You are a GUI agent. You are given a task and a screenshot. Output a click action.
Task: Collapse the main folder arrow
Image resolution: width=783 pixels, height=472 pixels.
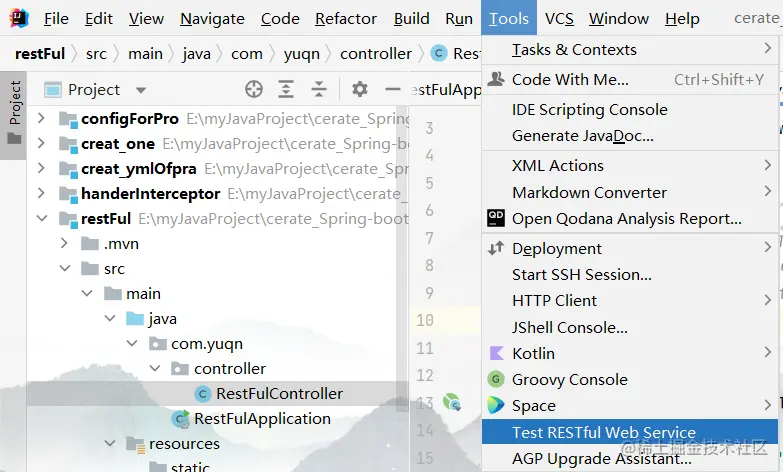point(87,293)
